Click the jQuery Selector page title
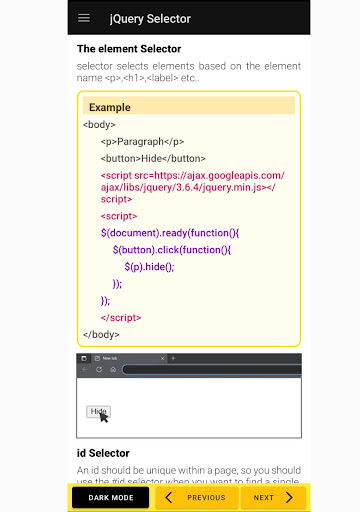The image size is (360, 512). [x=150, y=19]
